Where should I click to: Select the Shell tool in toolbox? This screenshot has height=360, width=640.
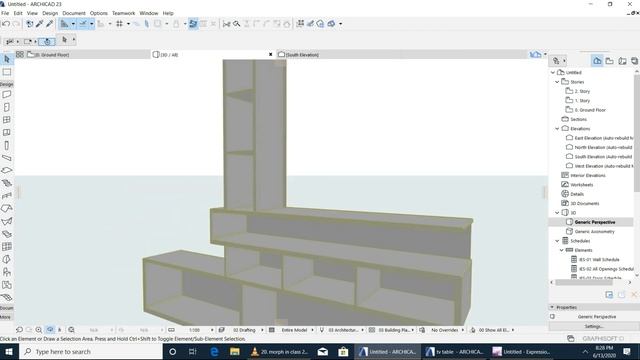(7, 221)
